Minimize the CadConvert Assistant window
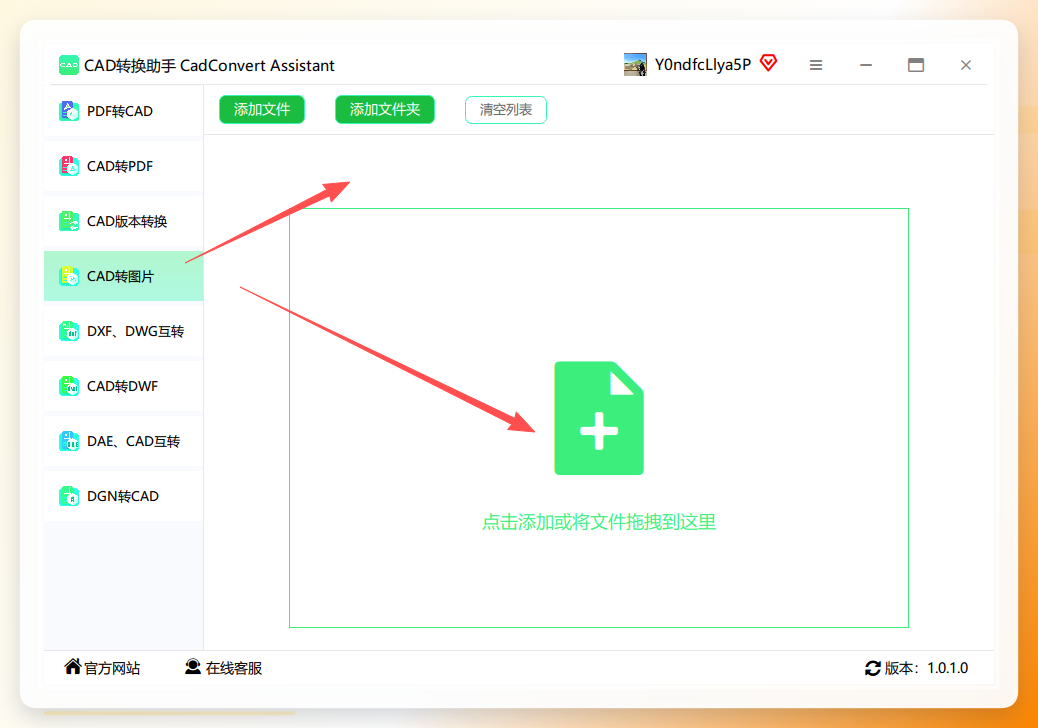This screenshot has width=1038, height=728. 866,65
